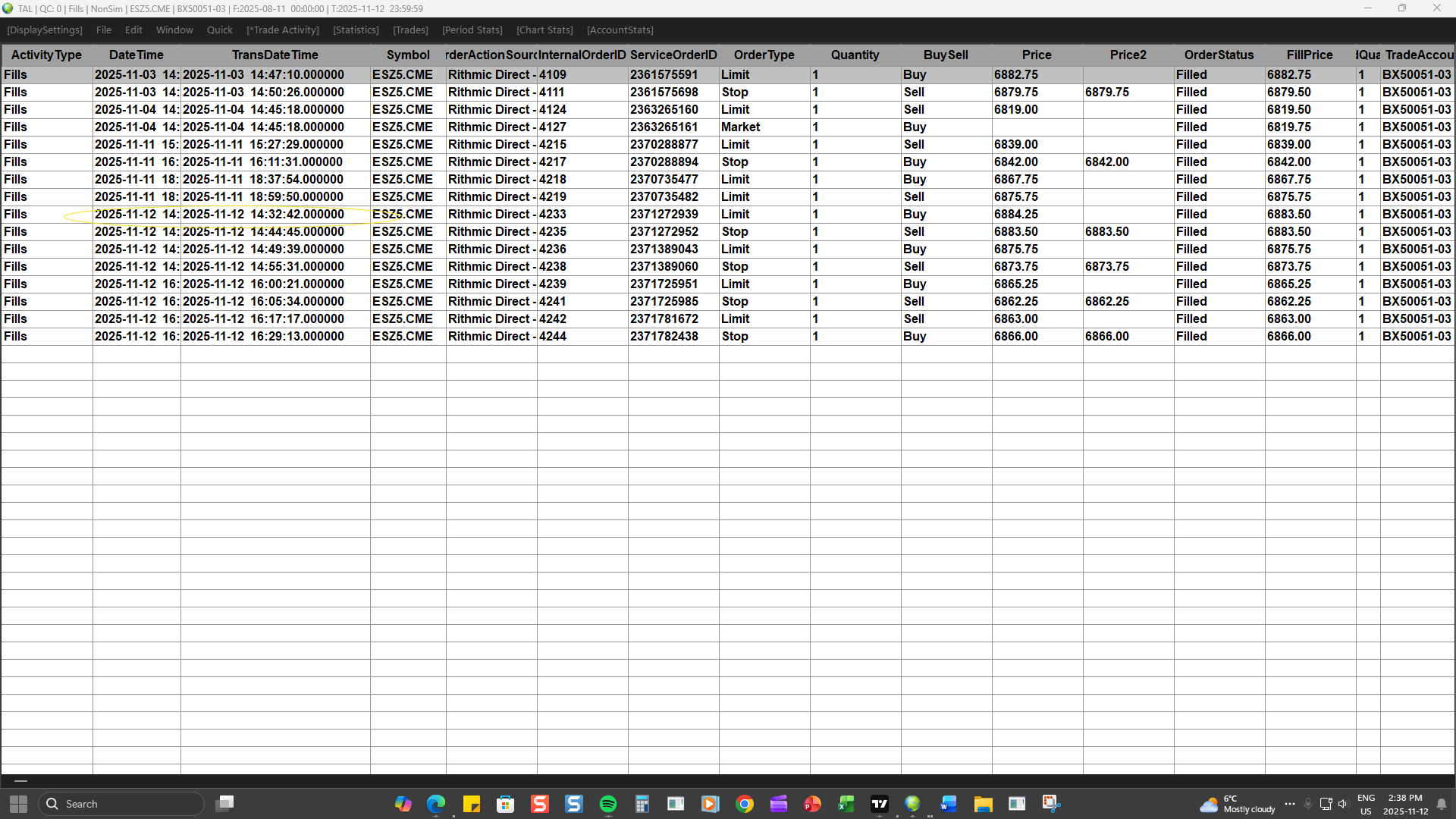Sort by the FillPrice column header
1456x819 pixels.
click(x=1309, y=55)
